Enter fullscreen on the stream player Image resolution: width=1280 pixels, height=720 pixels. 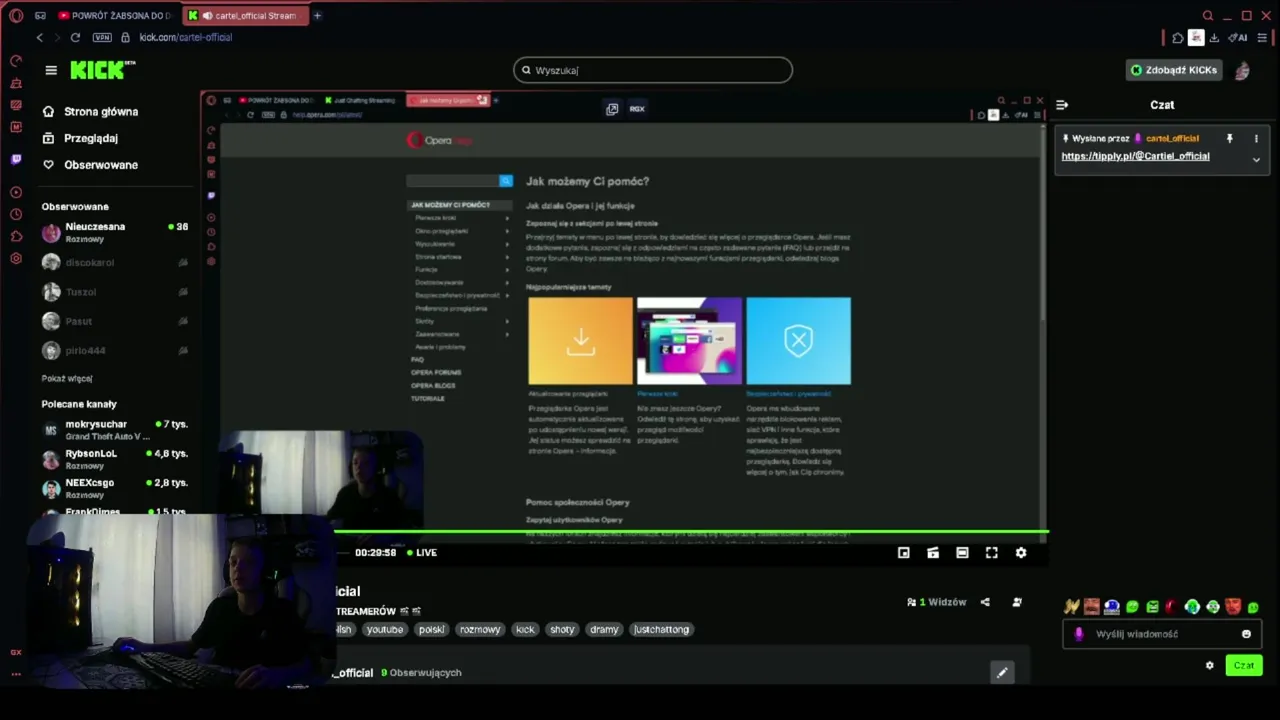click(992, 553)
